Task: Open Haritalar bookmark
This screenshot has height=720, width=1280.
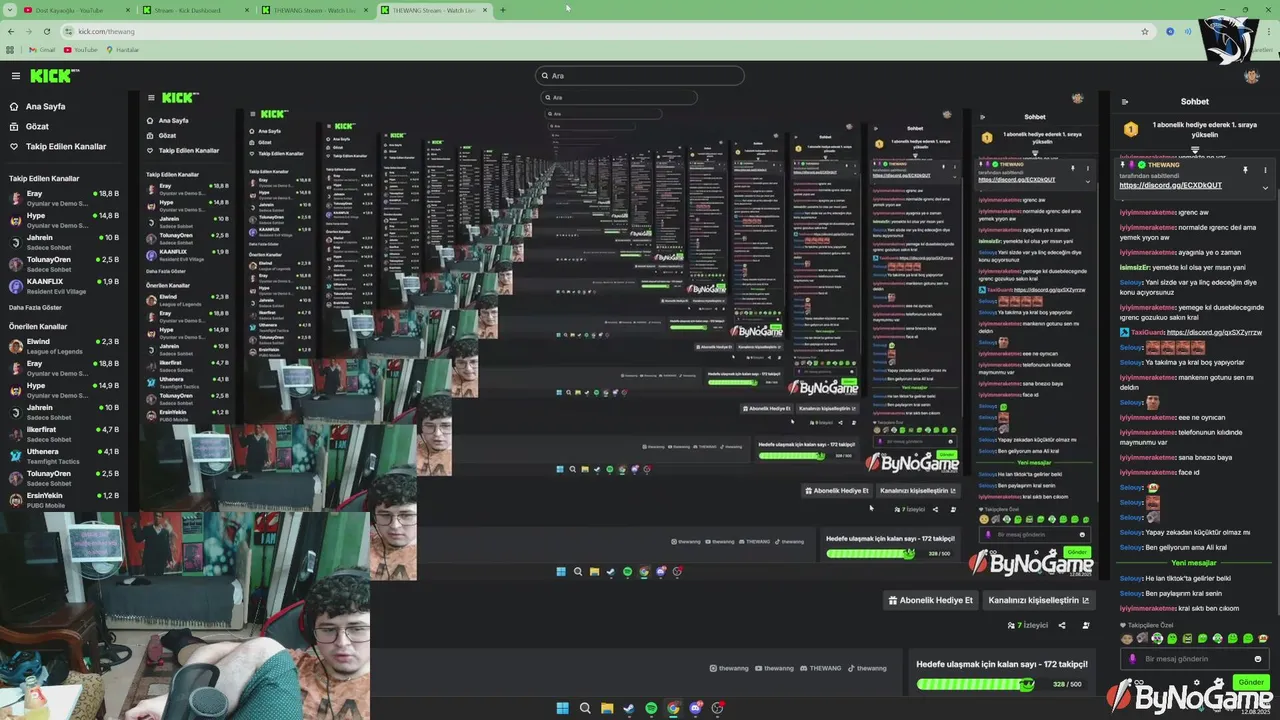Action: point(122,49)
